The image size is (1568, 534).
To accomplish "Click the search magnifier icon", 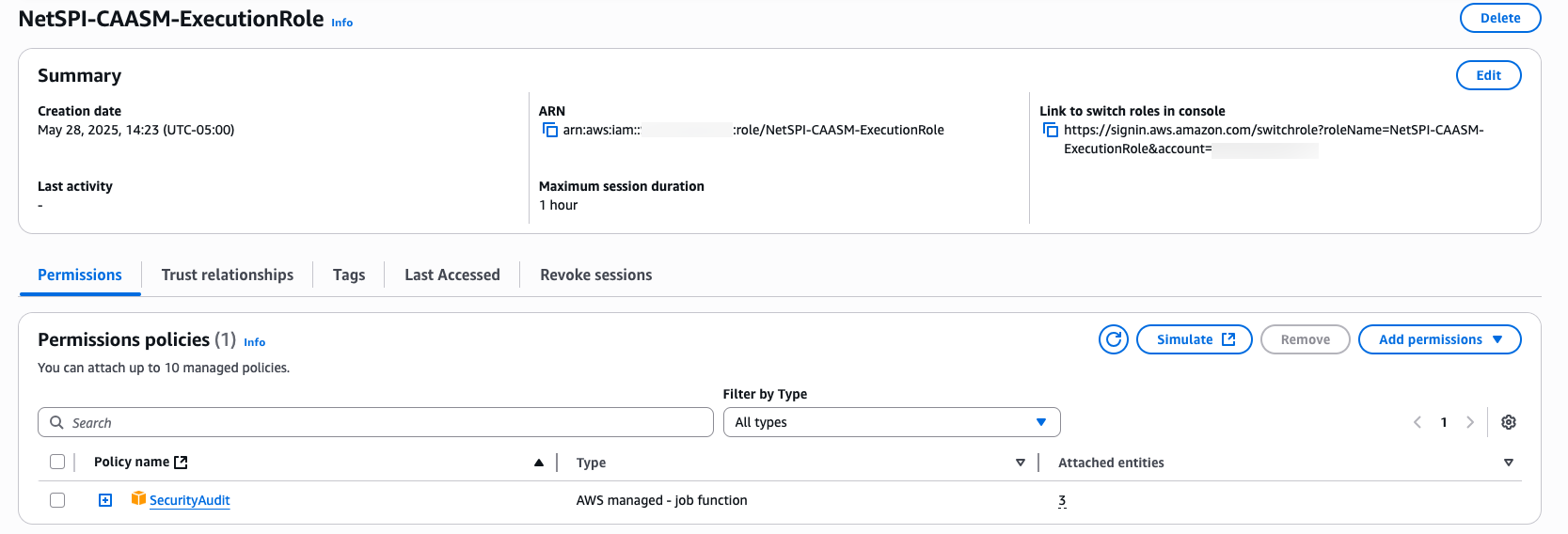I will tap(57, 422).
